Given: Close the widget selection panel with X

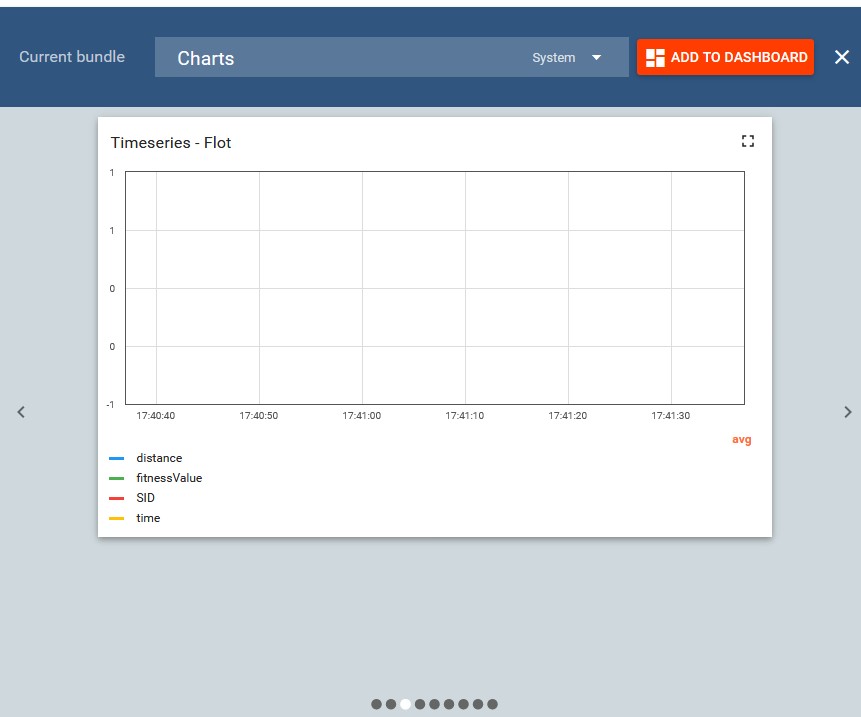Looking at the screenshot, I should (x=842, y=57).
